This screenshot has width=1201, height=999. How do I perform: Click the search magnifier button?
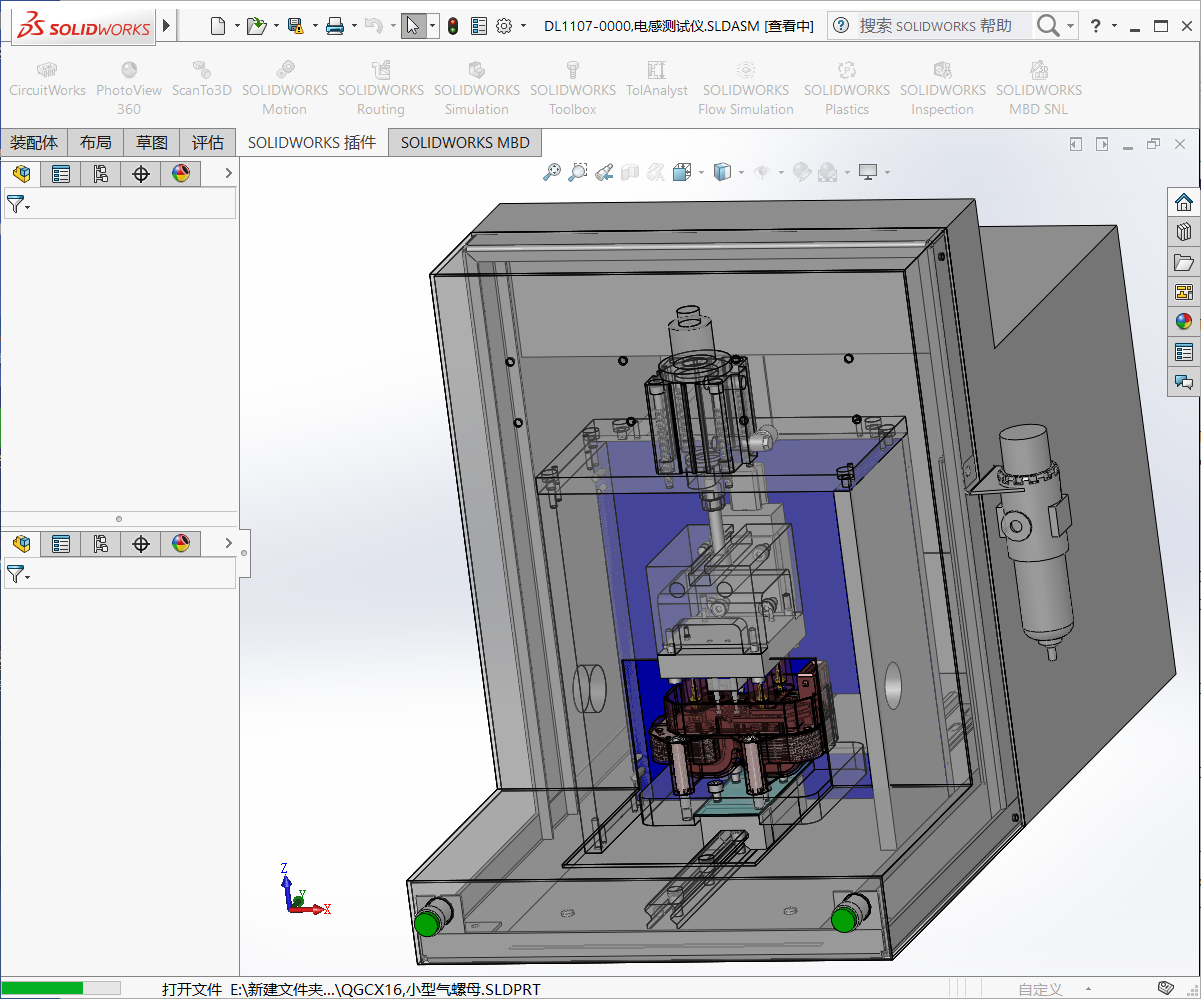[1047, 26]
